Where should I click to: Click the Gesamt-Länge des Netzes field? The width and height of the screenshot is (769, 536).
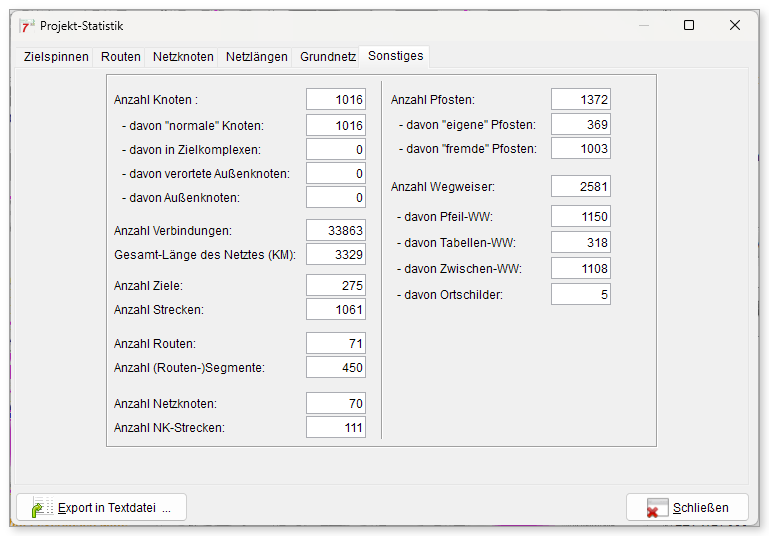tap(336, 255)
